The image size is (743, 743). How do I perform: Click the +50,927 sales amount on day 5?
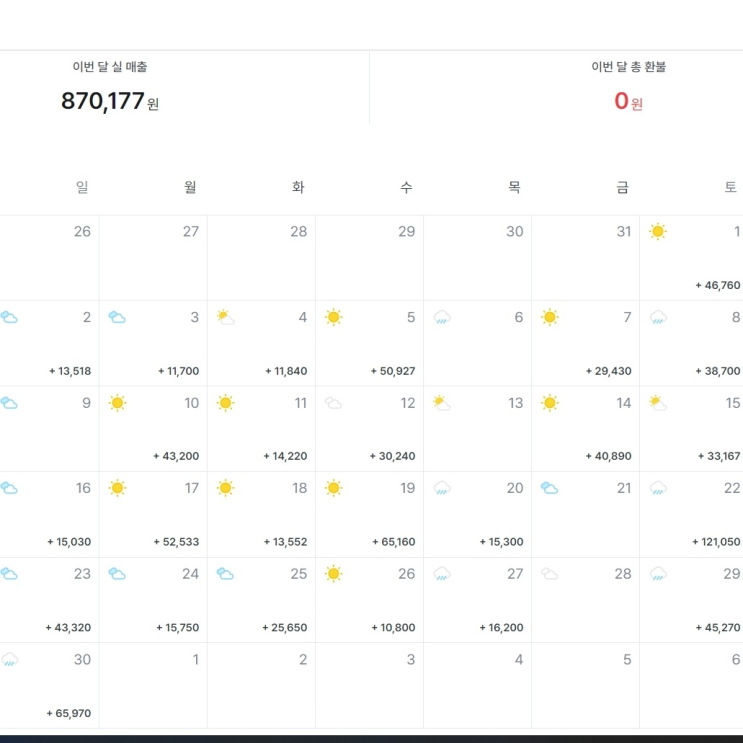[x=392, y=371]
